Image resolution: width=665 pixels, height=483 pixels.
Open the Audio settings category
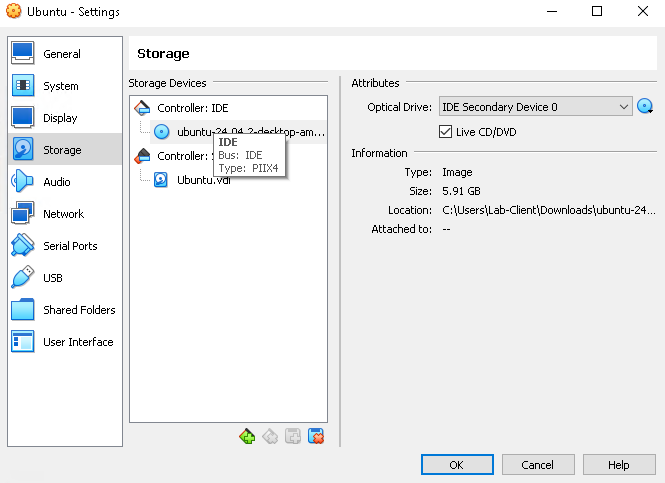click(x=65, y=182)
